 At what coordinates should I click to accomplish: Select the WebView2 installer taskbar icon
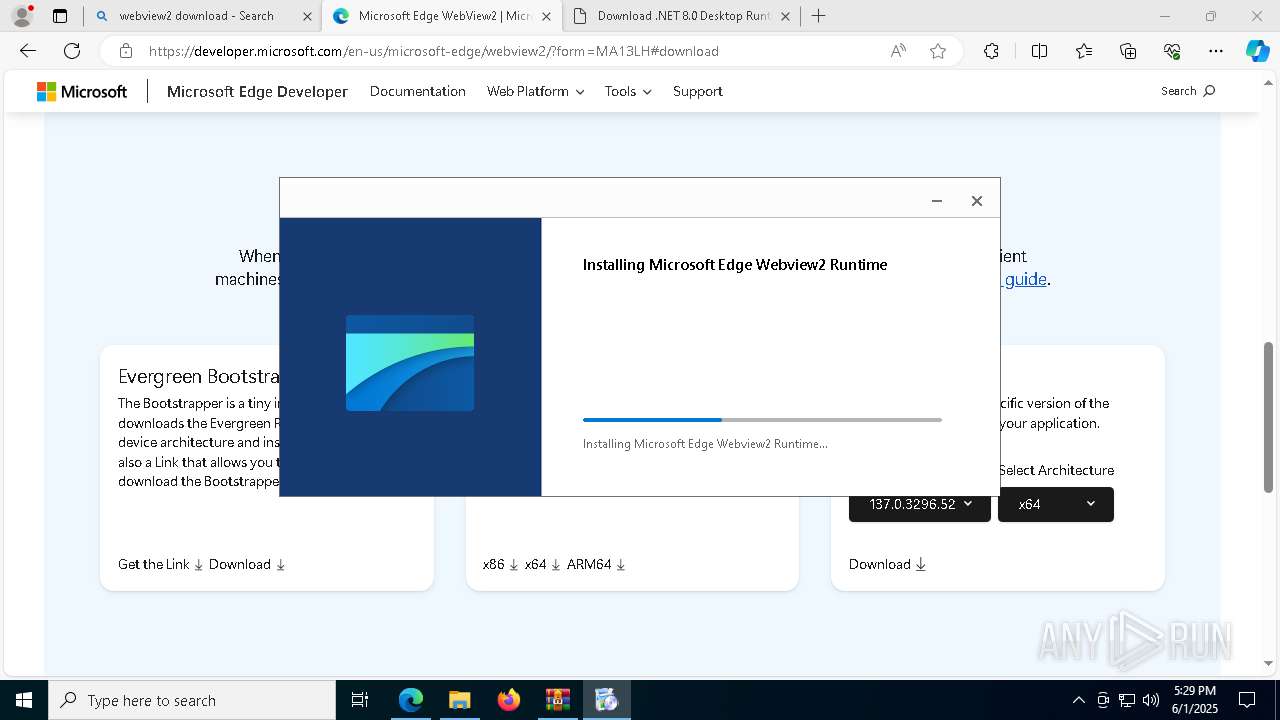coord(606,700)
